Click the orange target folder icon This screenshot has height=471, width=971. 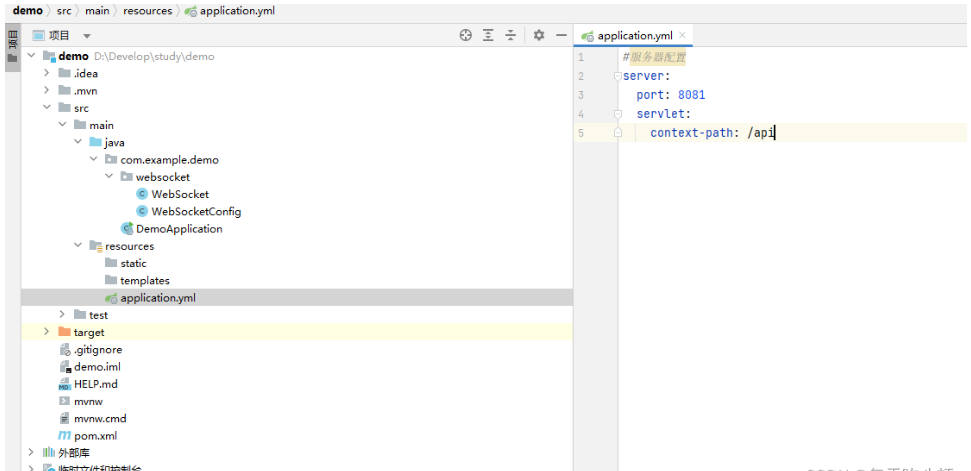[64, 332]
